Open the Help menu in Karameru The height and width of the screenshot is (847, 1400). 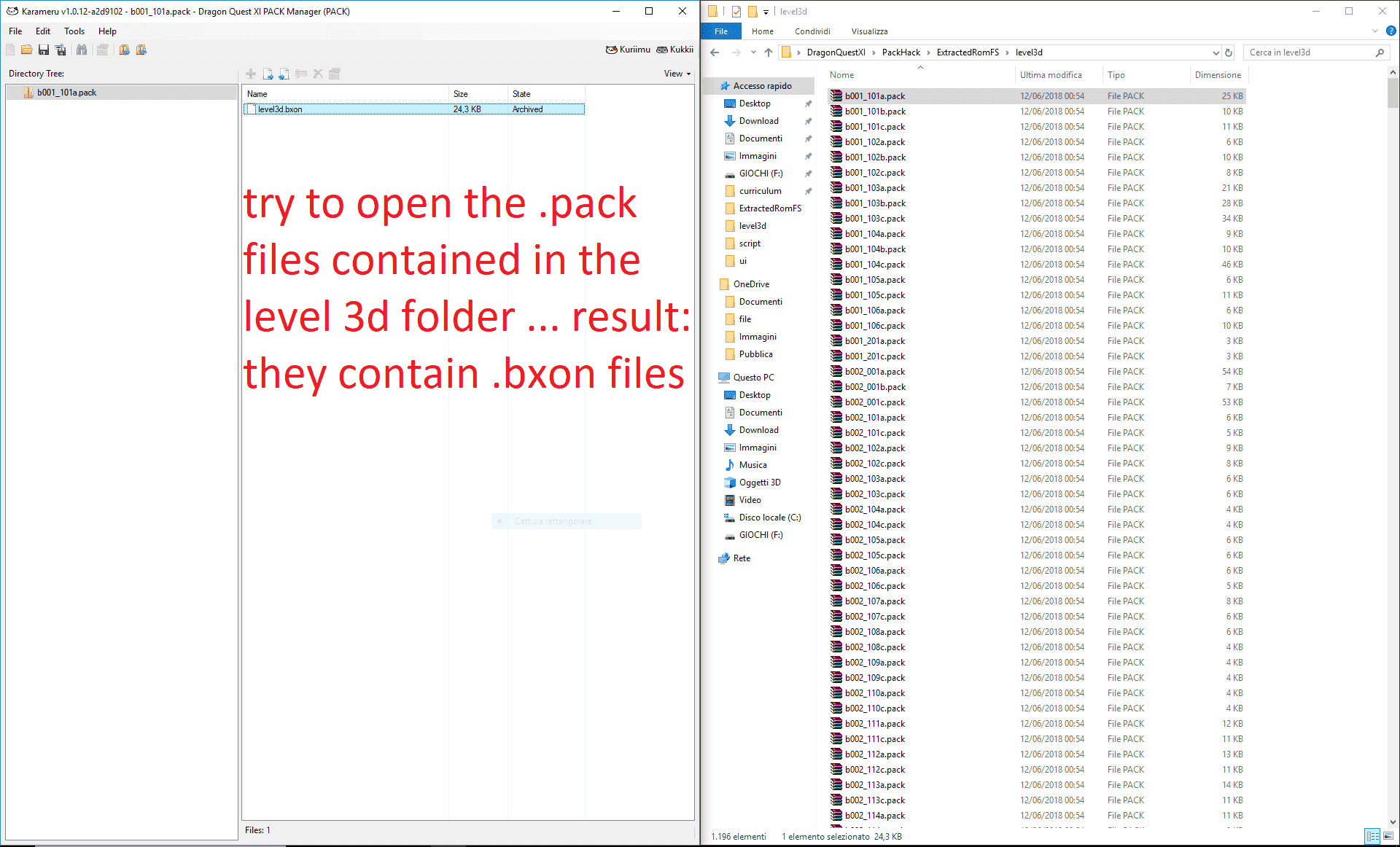[107, 31]
